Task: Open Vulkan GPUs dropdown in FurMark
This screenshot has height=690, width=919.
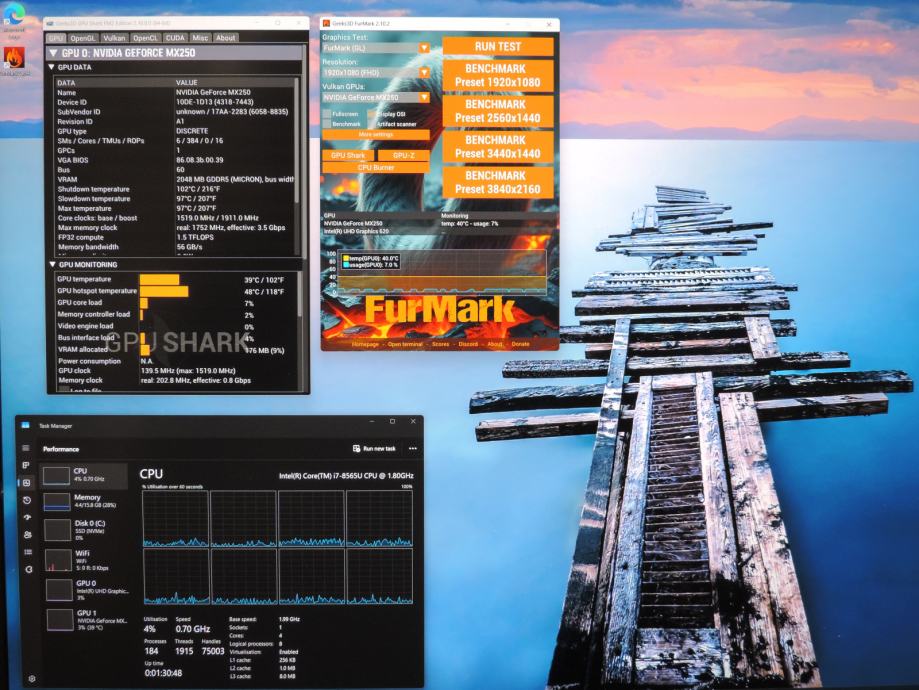Action: (x=376, y=97)
